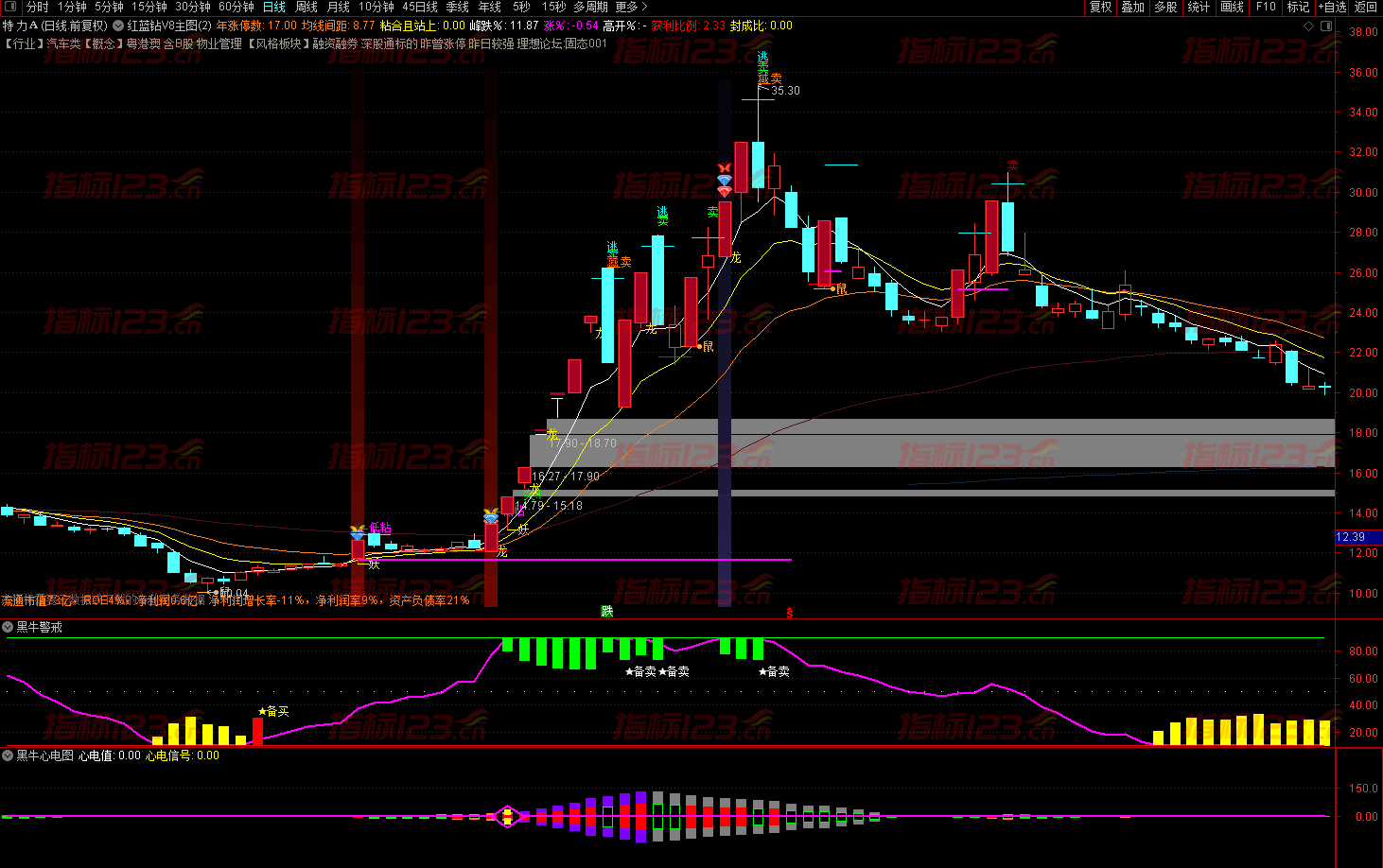Click the 物业管理 concept link
1383x868 pixels.
point(219,43)
